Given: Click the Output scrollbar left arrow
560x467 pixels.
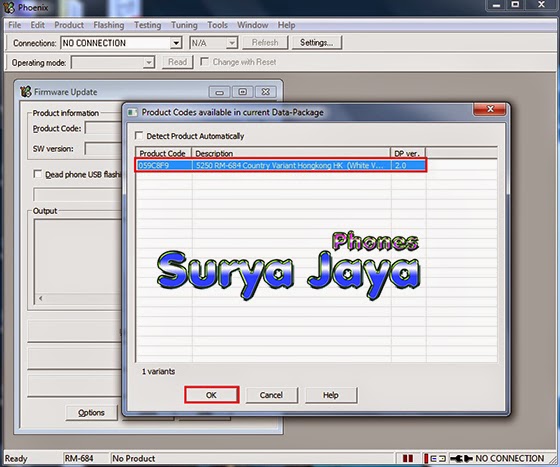Looking at the screenshot, I should click(x=40, y=298).
